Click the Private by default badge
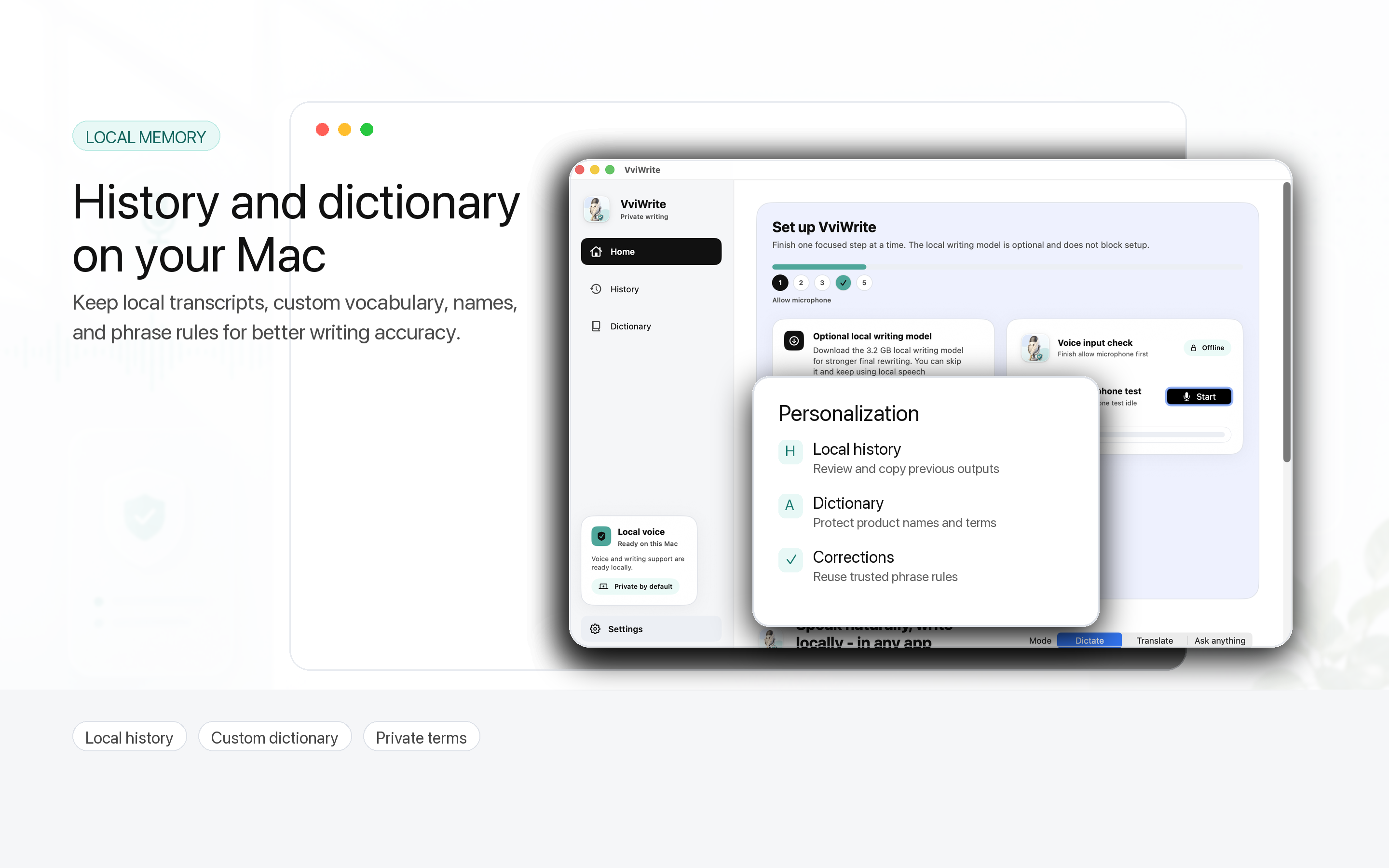The width and height of the screenshot is (1389, 868). (x=635, y=586)
